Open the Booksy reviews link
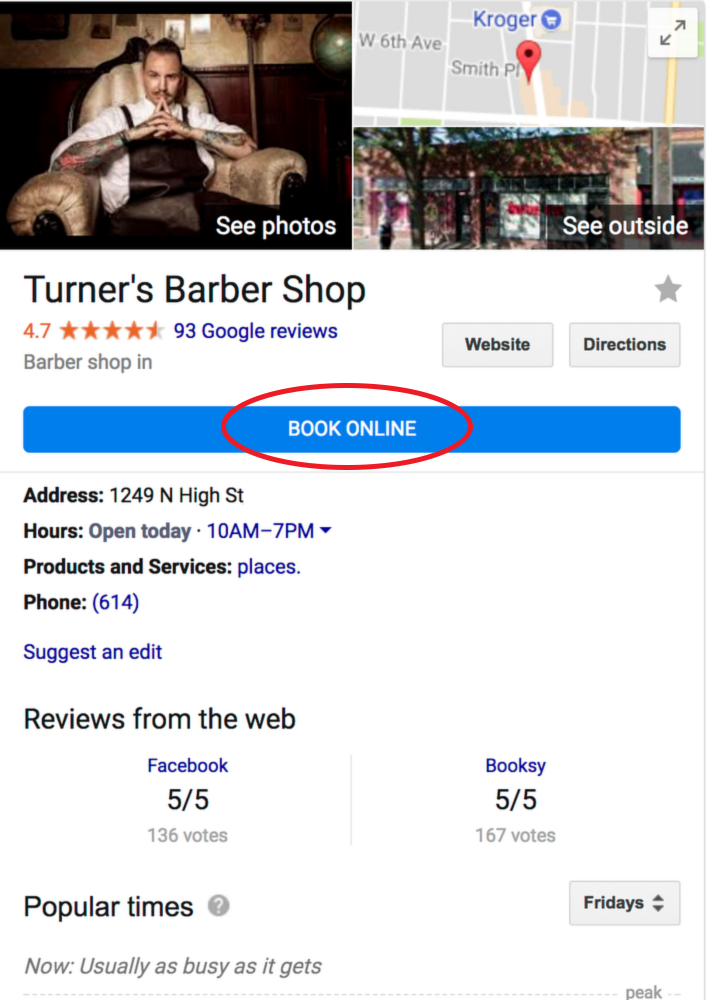 (515, 765)
